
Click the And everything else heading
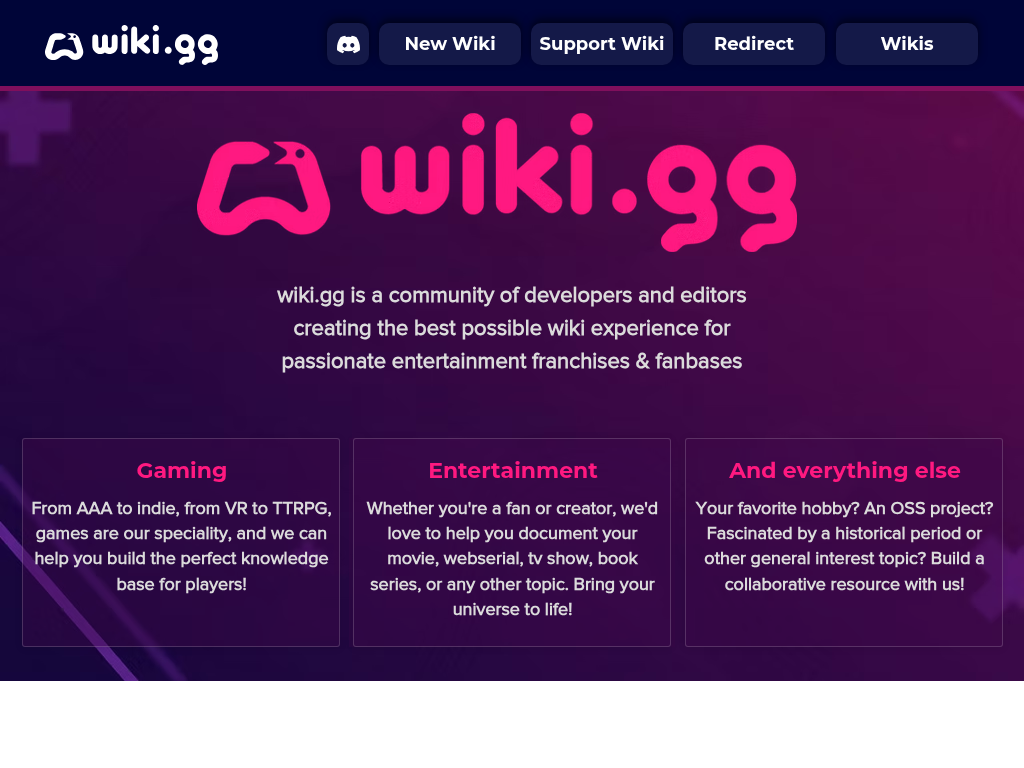[x=844, y=470]
